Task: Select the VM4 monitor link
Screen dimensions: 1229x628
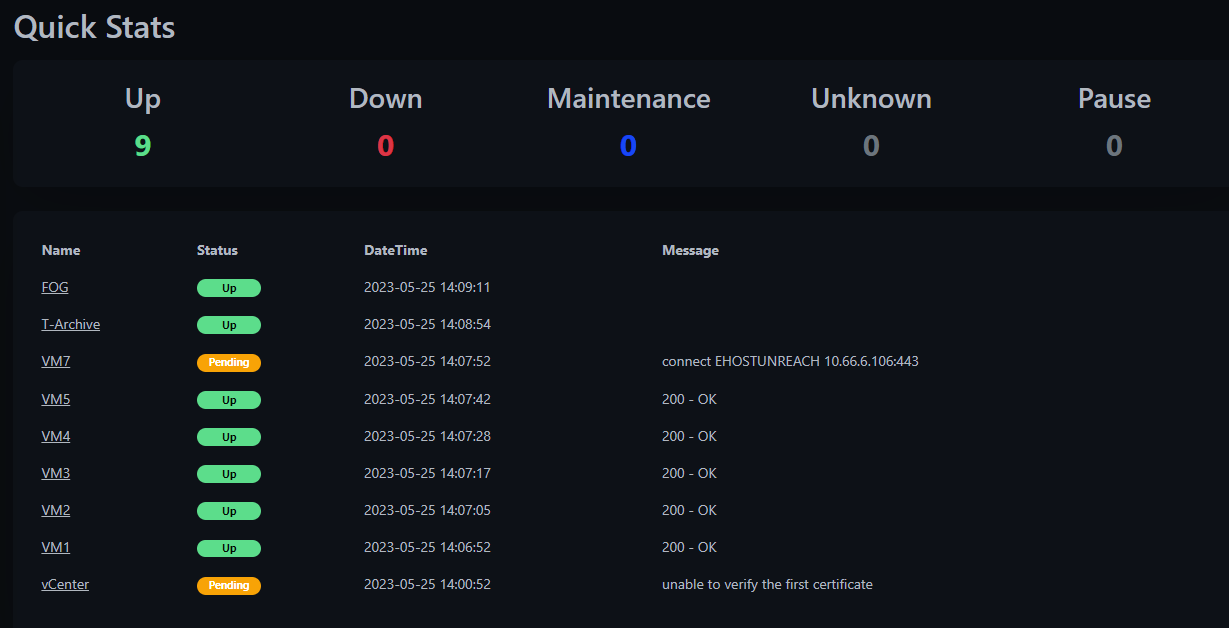Action: 56,437
